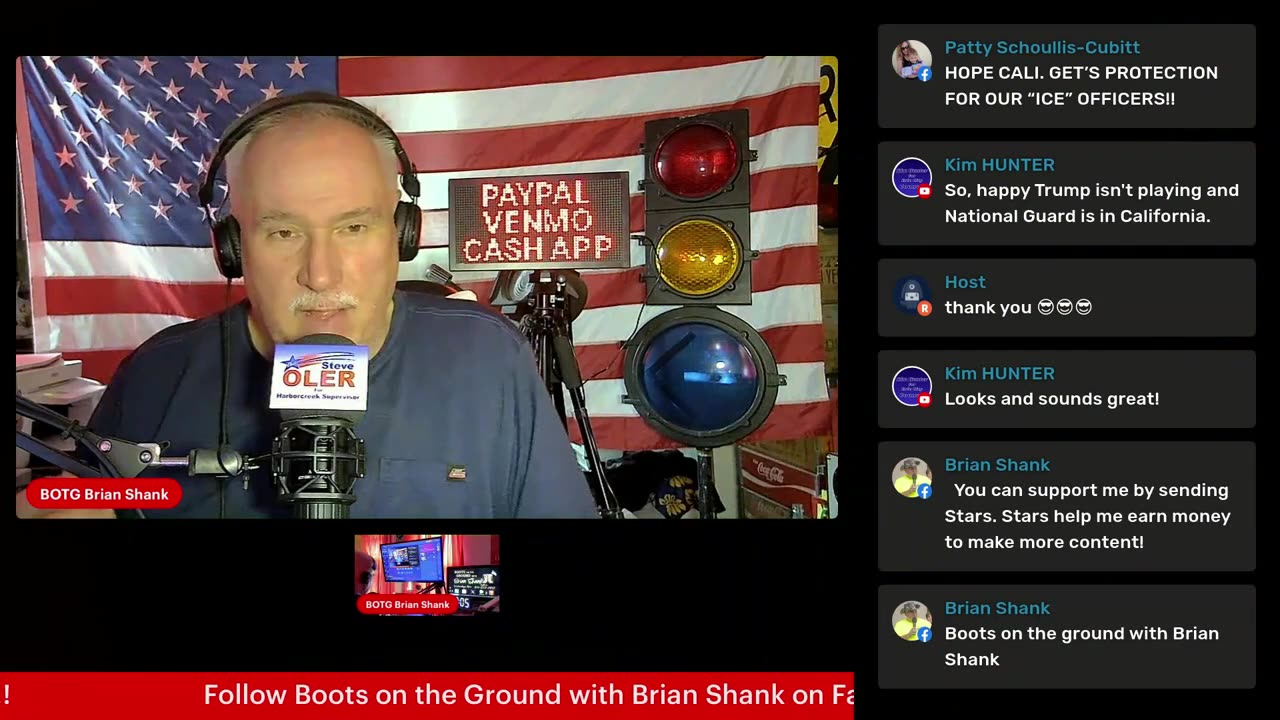Select the small secondary camera thumbnail
Image resolution: width=1280 pixels, height=720 pixels.
427,574
